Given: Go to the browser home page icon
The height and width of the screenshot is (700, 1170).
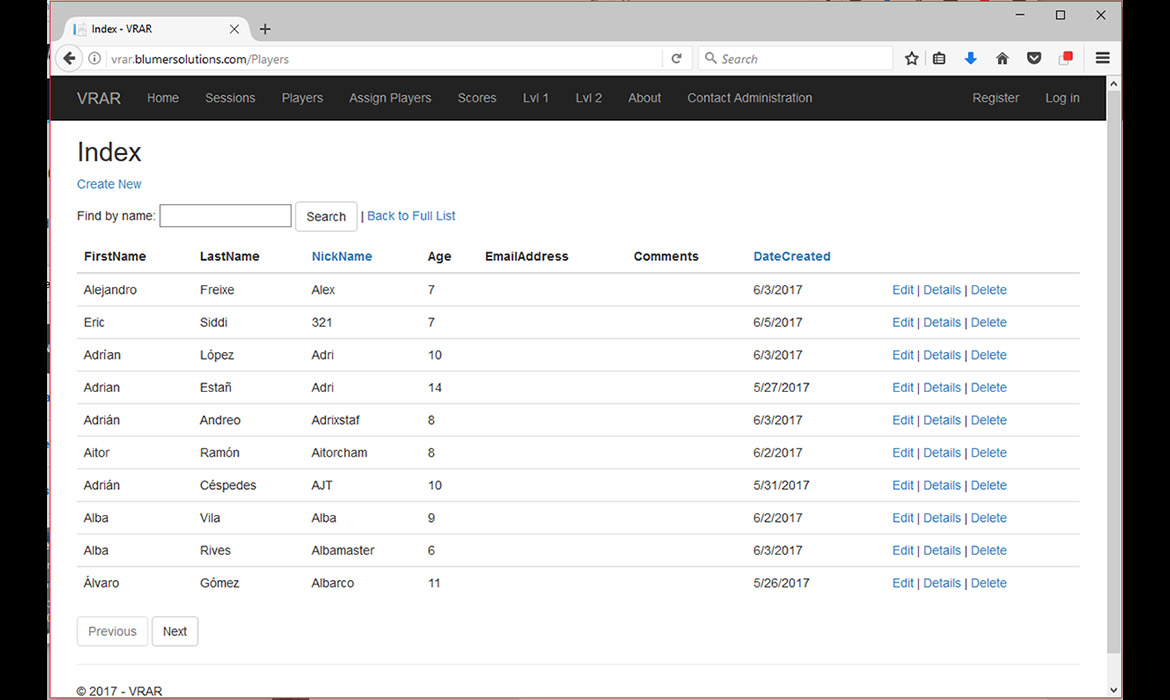Looking at the screenshot, I should point(1002,59).
